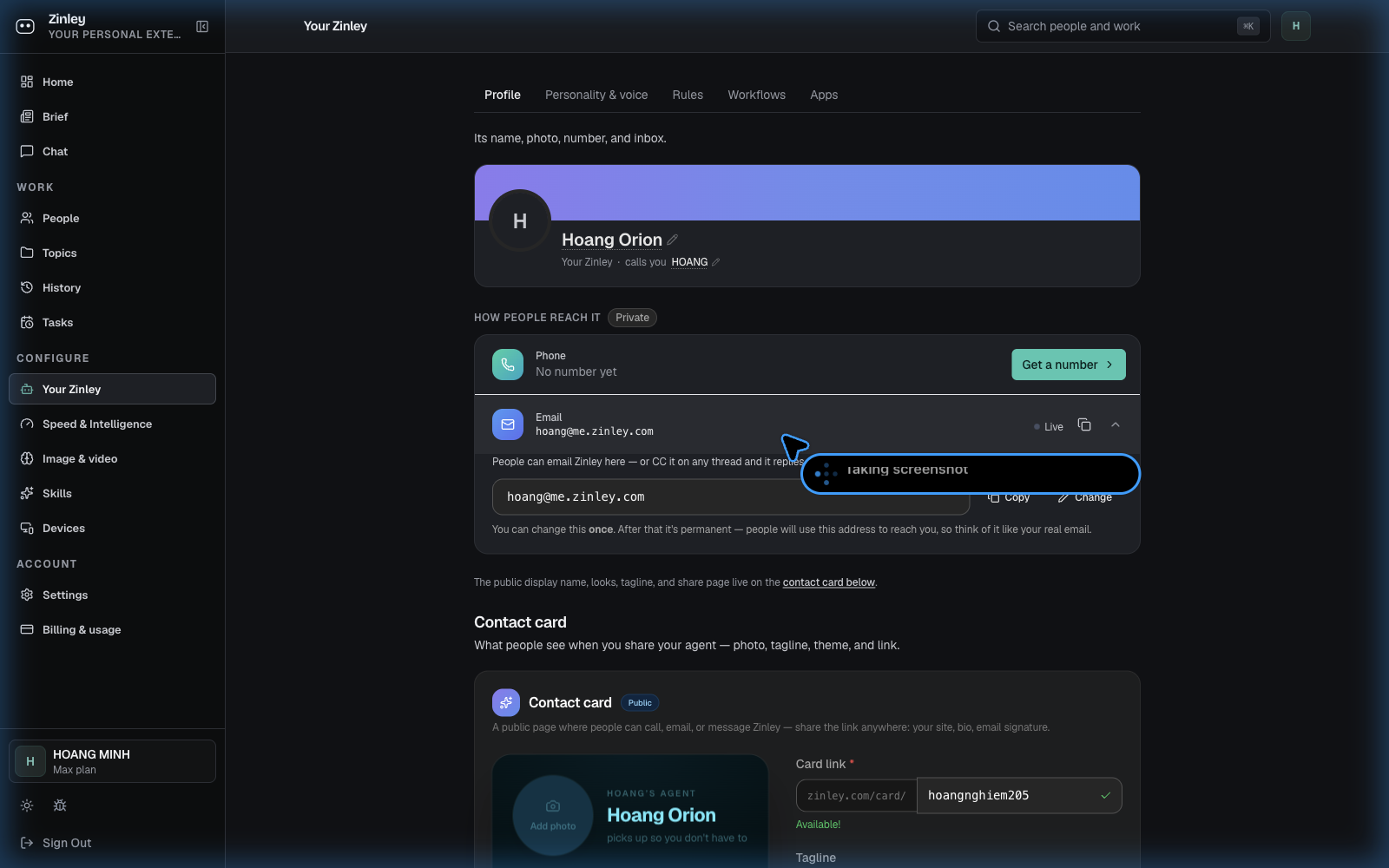The height and width of the screenshot is (868, 1389).
Task: Collapse the sidebar with the panel icon
Action: (x=202, y=27)
